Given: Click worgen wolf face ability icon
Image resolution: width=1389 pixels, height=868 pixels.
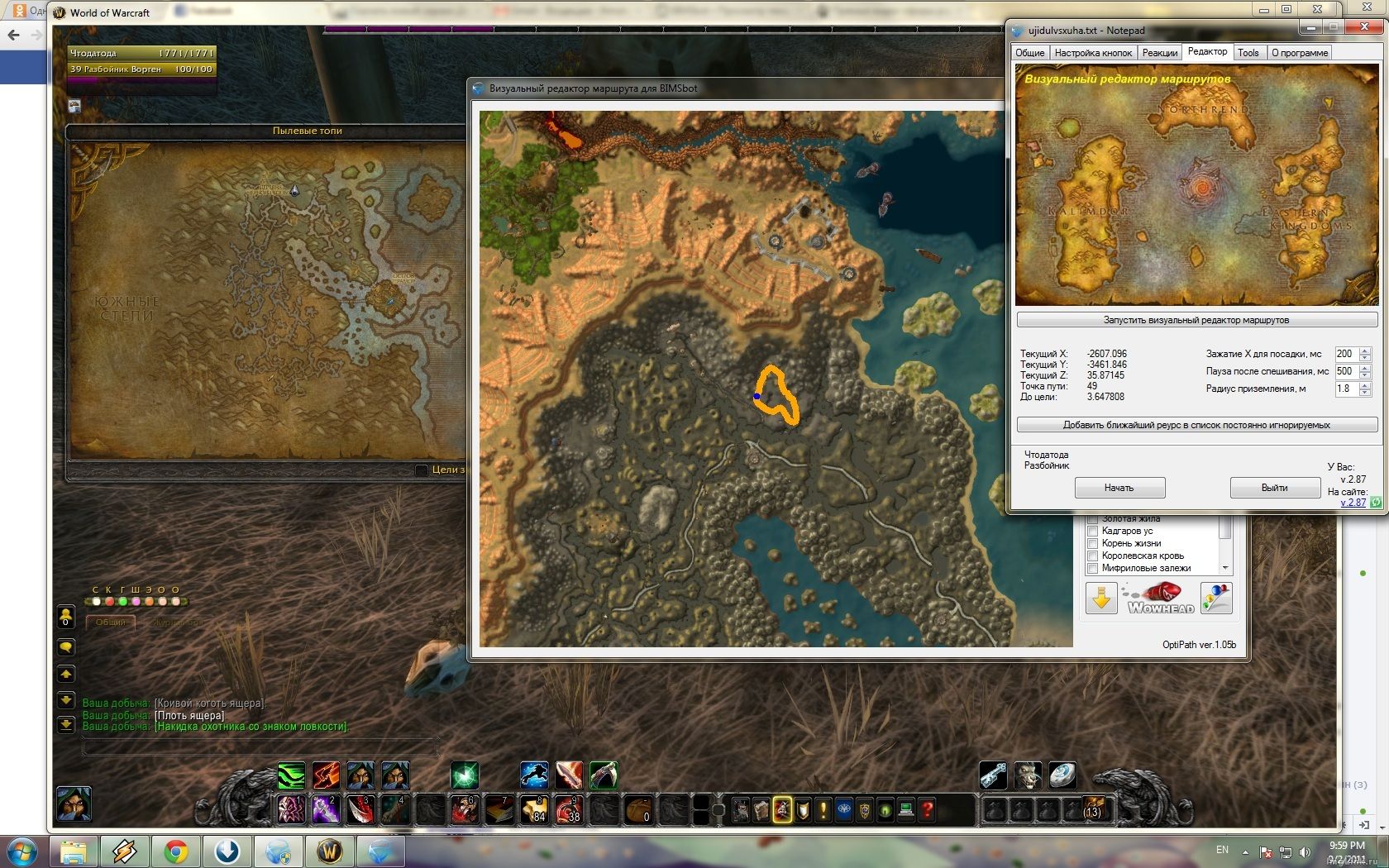Looking at the screenshot, I should click(1028, 775).
